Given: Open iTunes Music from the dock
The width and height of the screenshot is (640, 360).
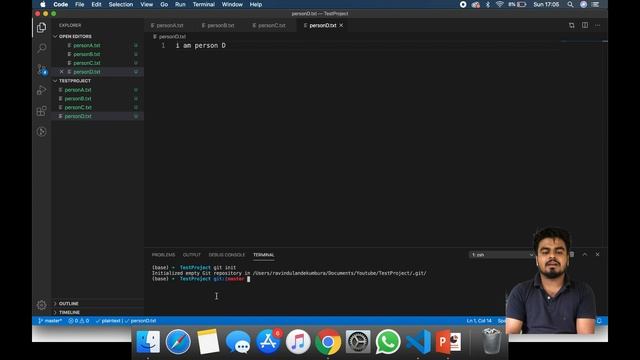Looking at the screenshot, I should 298,342.
